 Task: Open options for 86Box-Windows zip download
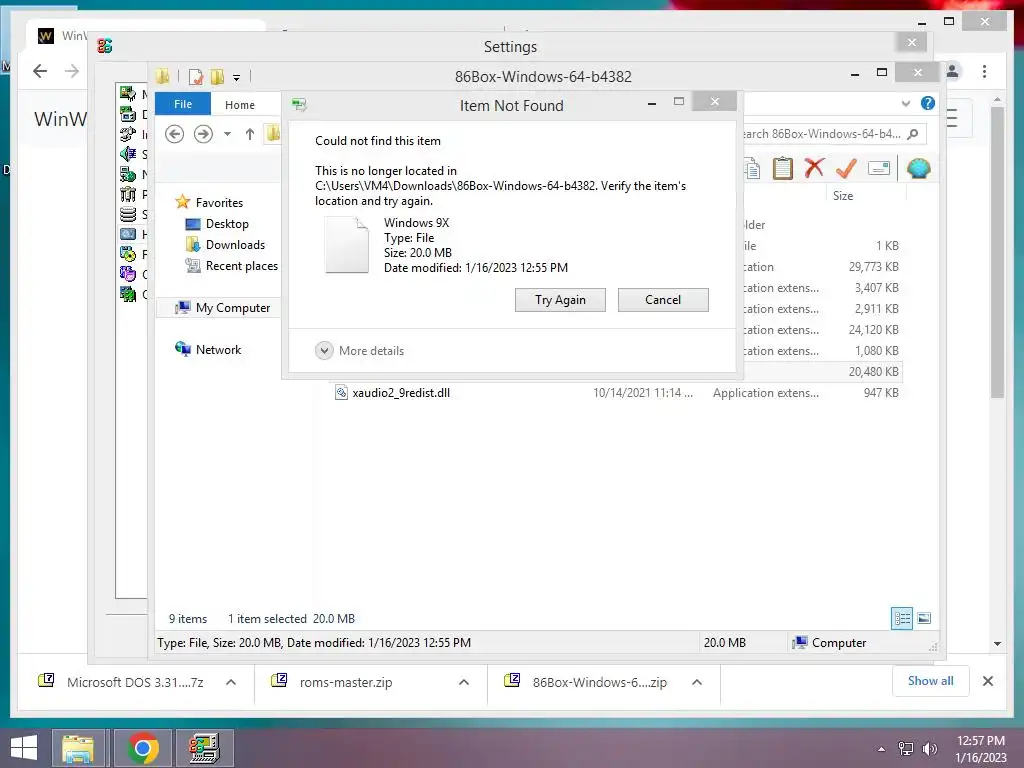coord(697,682)
